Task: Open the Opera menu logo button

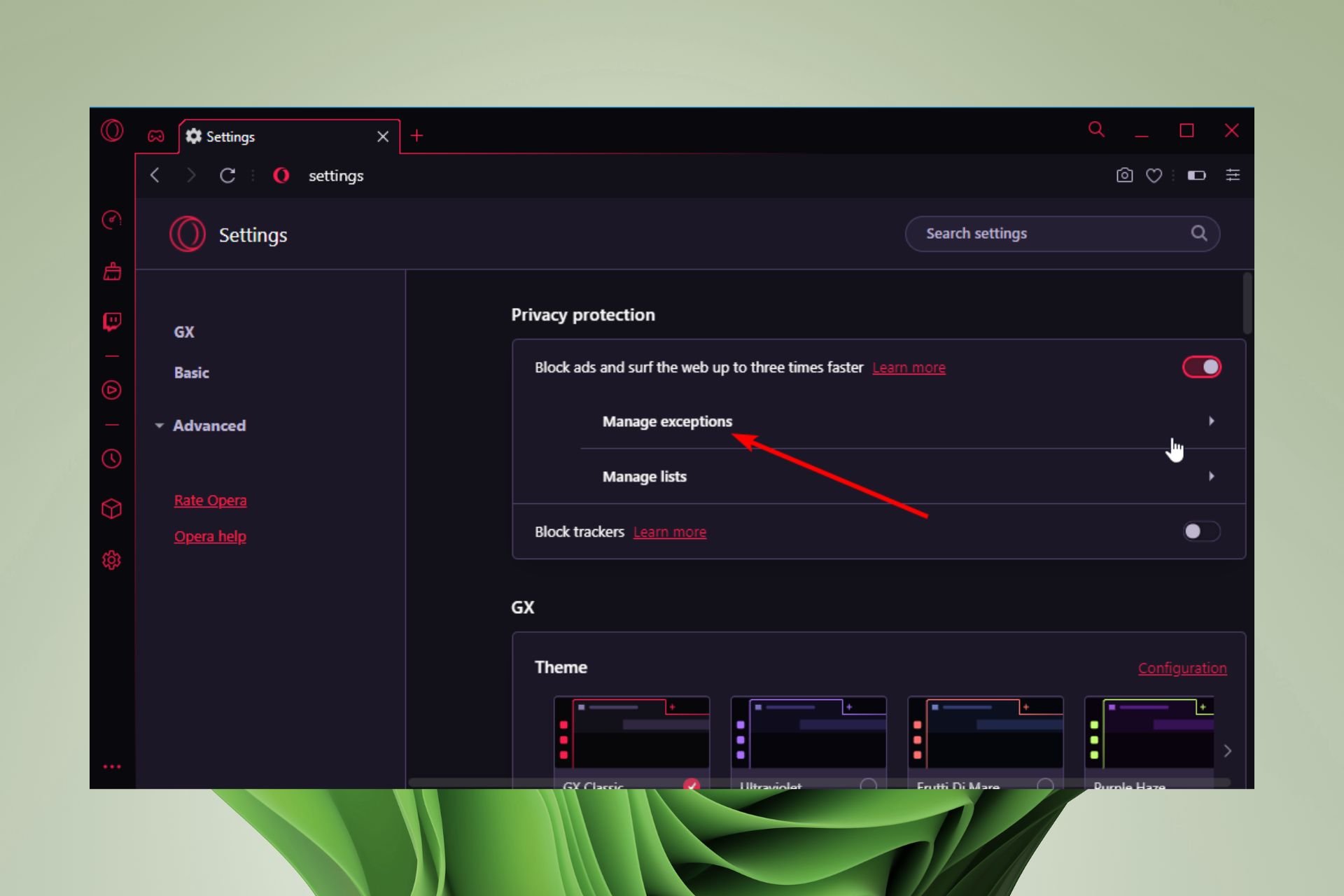Action: (112, 130)
